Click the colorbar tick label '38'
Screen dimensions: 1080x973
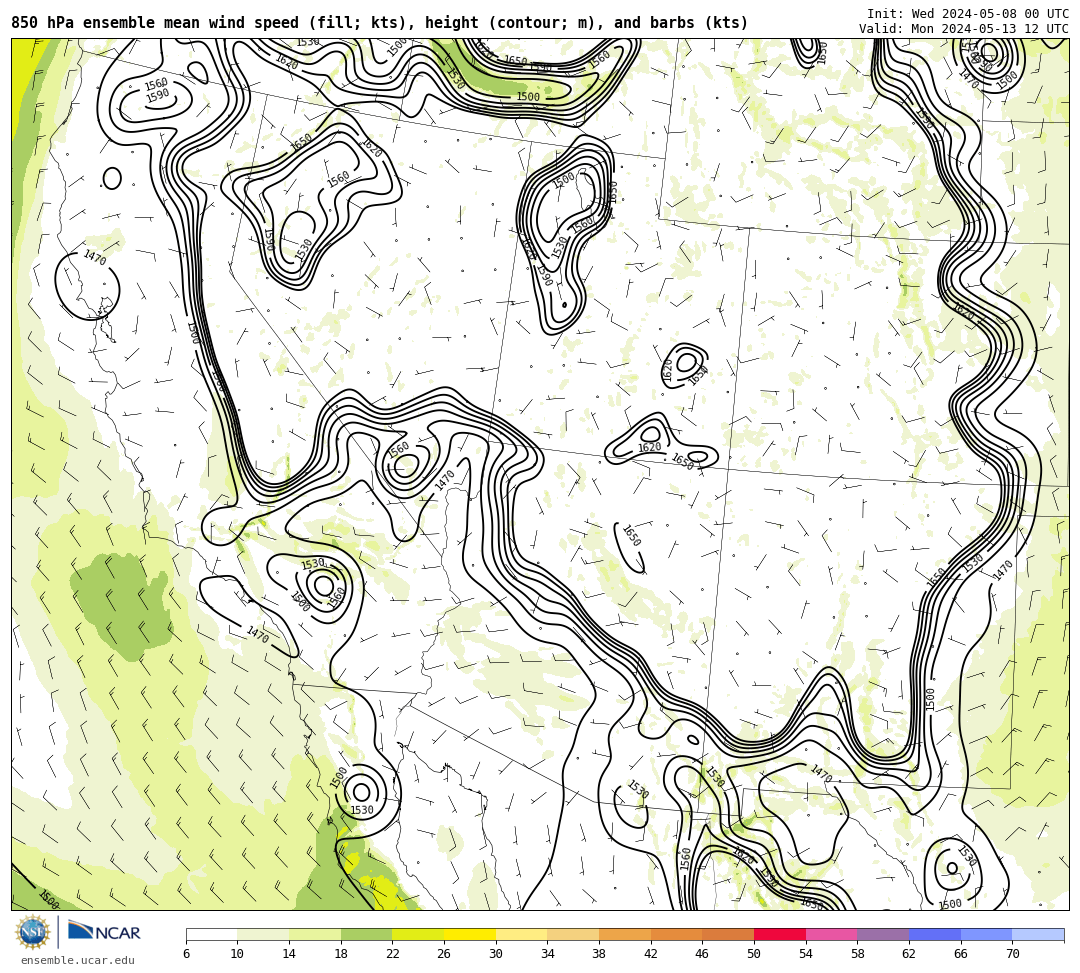pyautogui.click(x=599, y=954)
